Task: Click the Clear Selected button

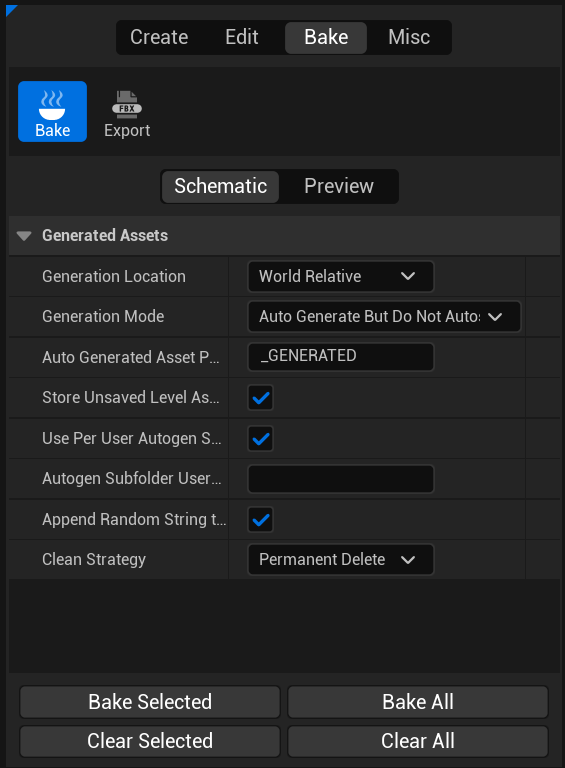Action: pos(150,741)
